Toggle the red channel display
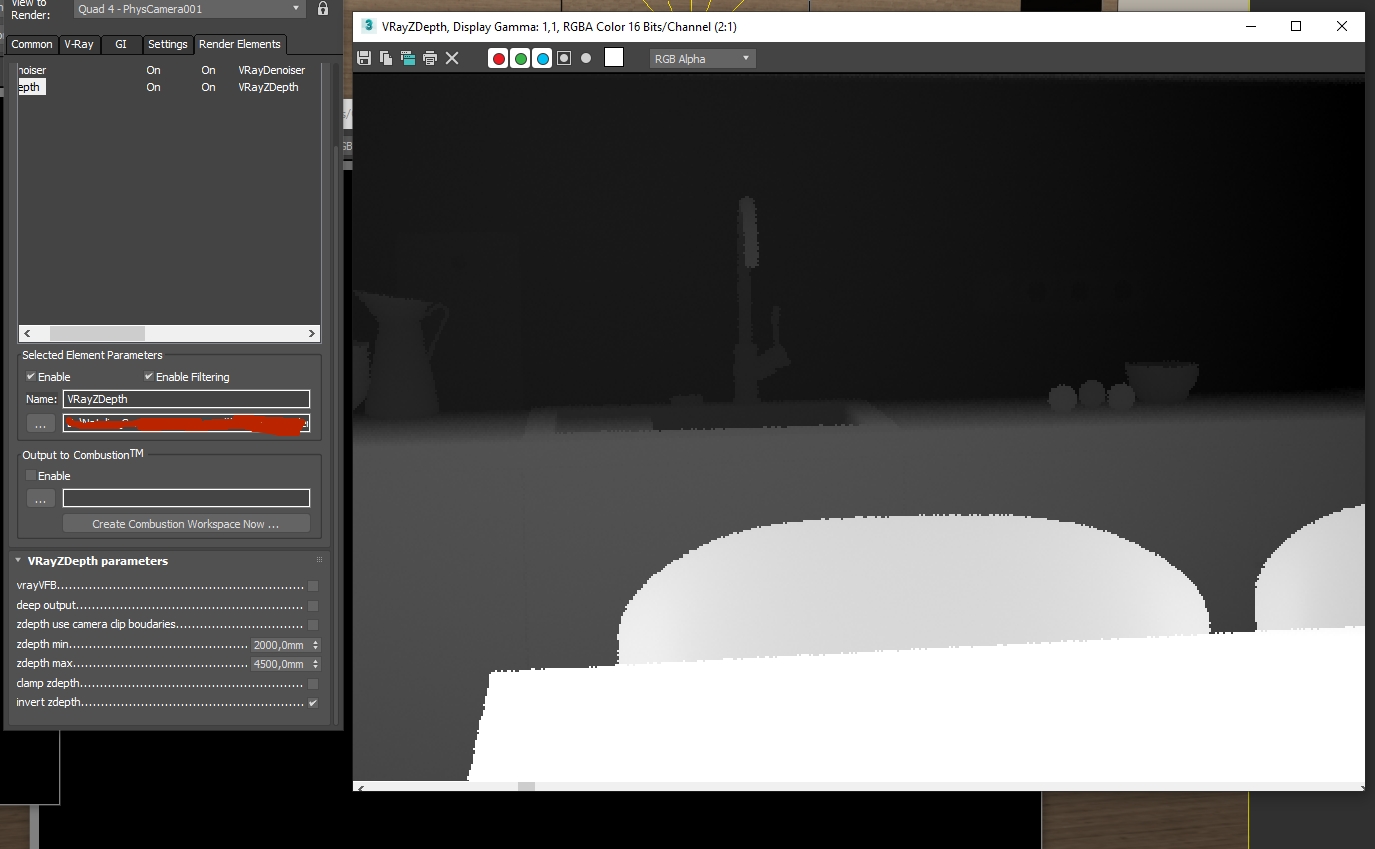The image size is (1375, 849). (x=498, y=59)
